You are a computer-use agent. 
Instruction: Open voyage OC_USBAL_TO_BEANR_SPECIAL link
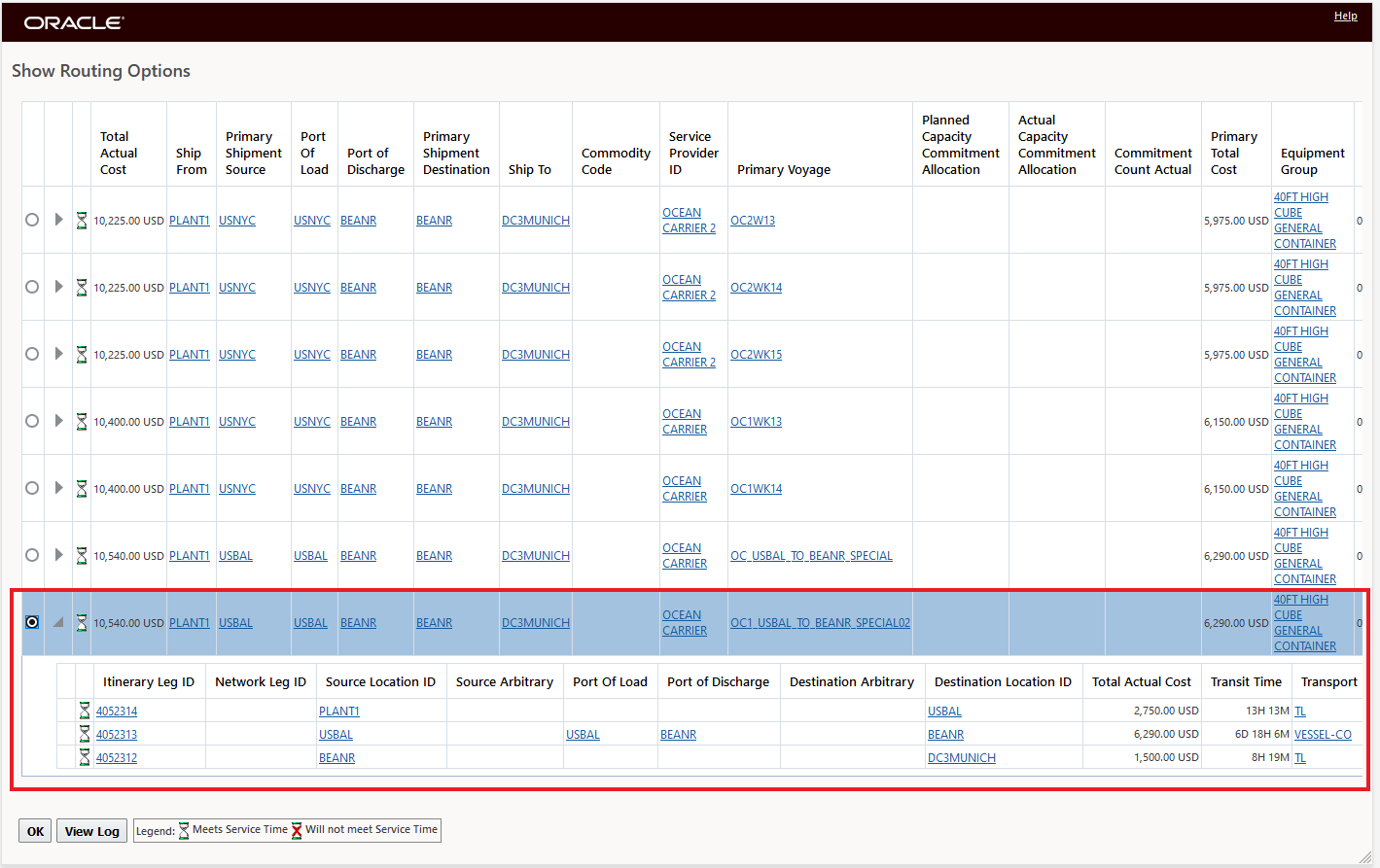811,556
